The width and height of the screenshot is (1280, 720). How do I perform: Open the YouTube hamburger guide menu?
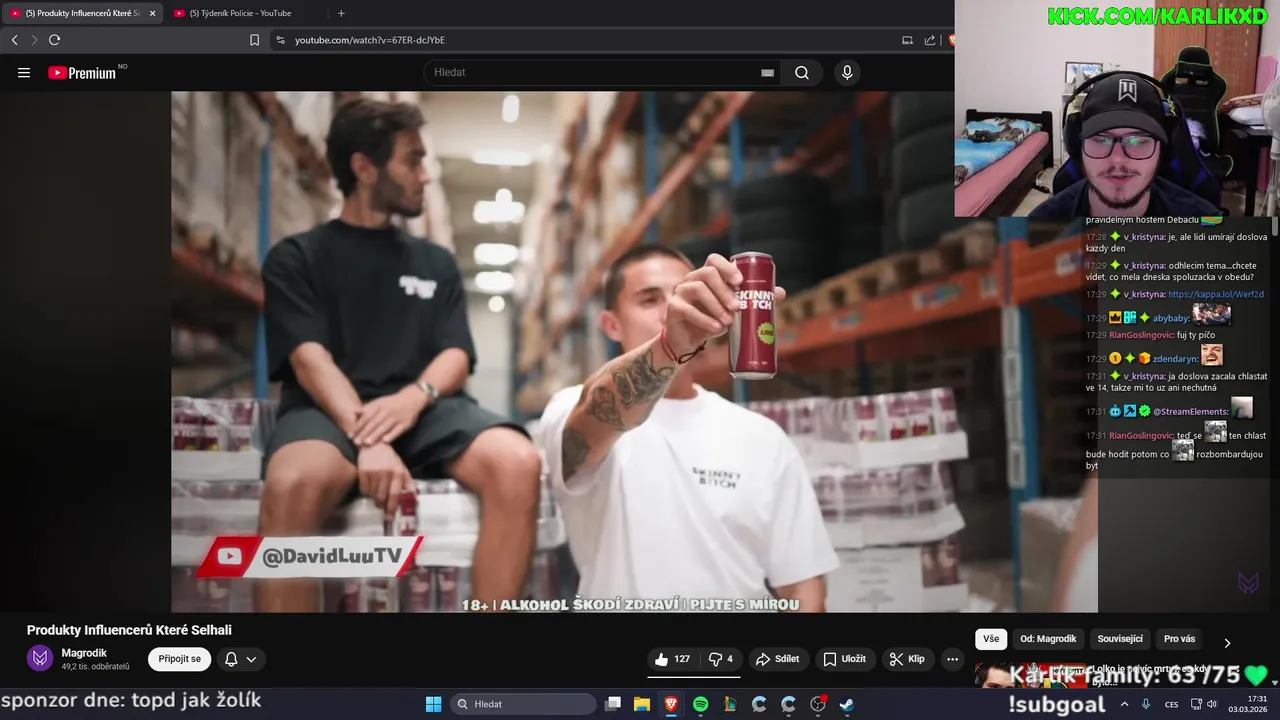(x=24, y=73)
